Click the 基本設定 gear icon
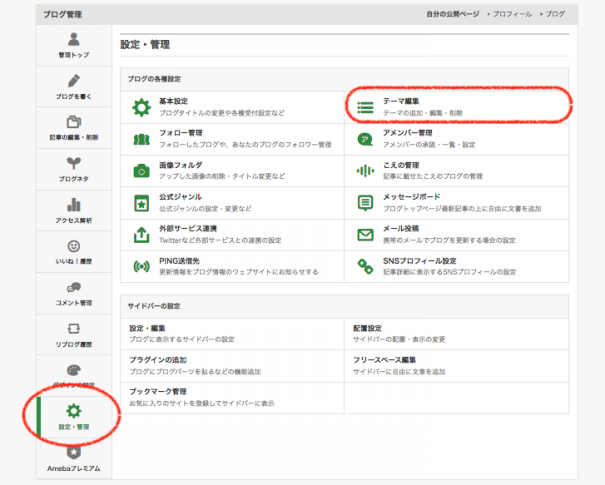 pos(141,107)
